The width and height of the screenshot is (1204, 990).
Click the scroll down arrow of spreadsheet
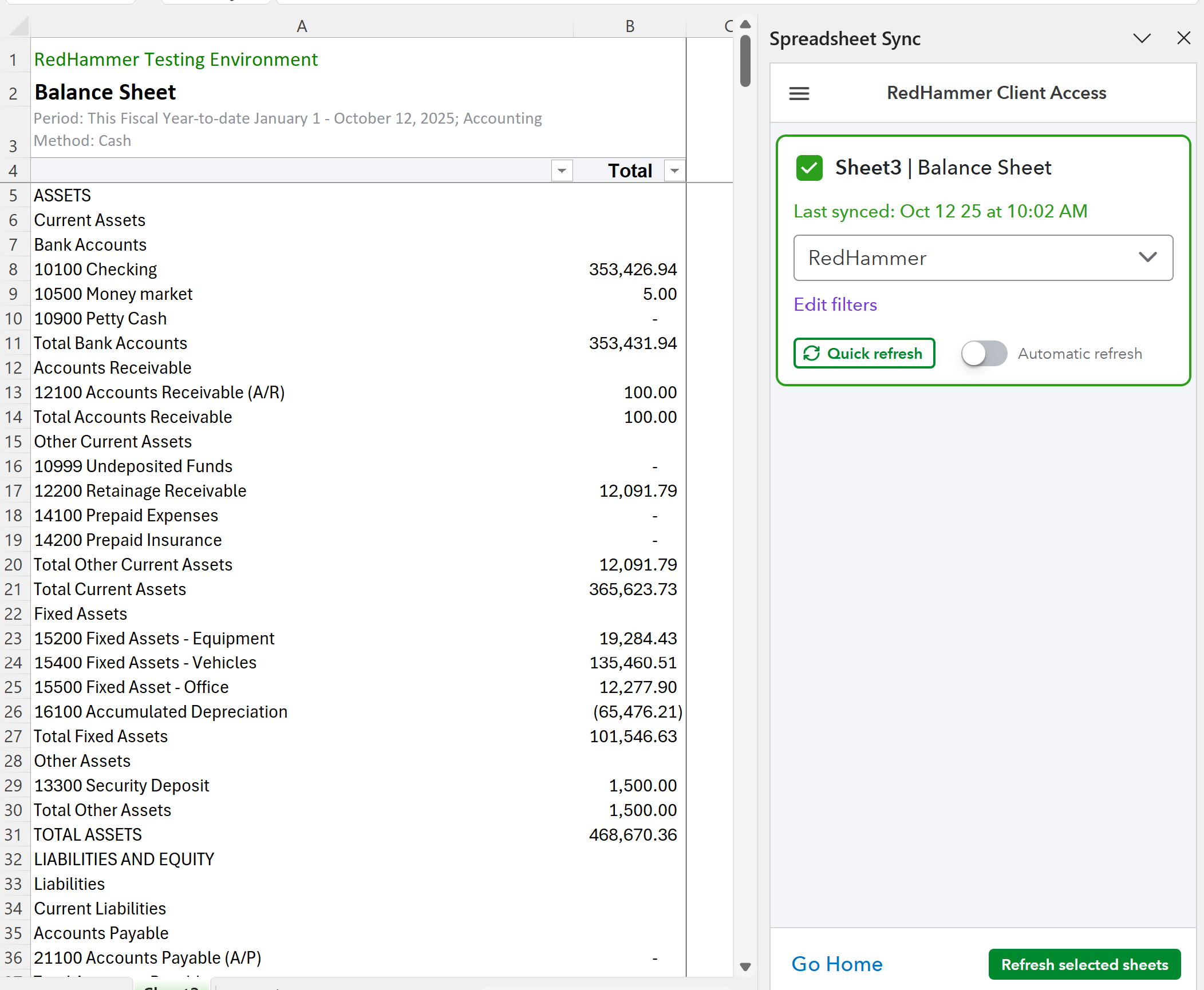[745, 967]
